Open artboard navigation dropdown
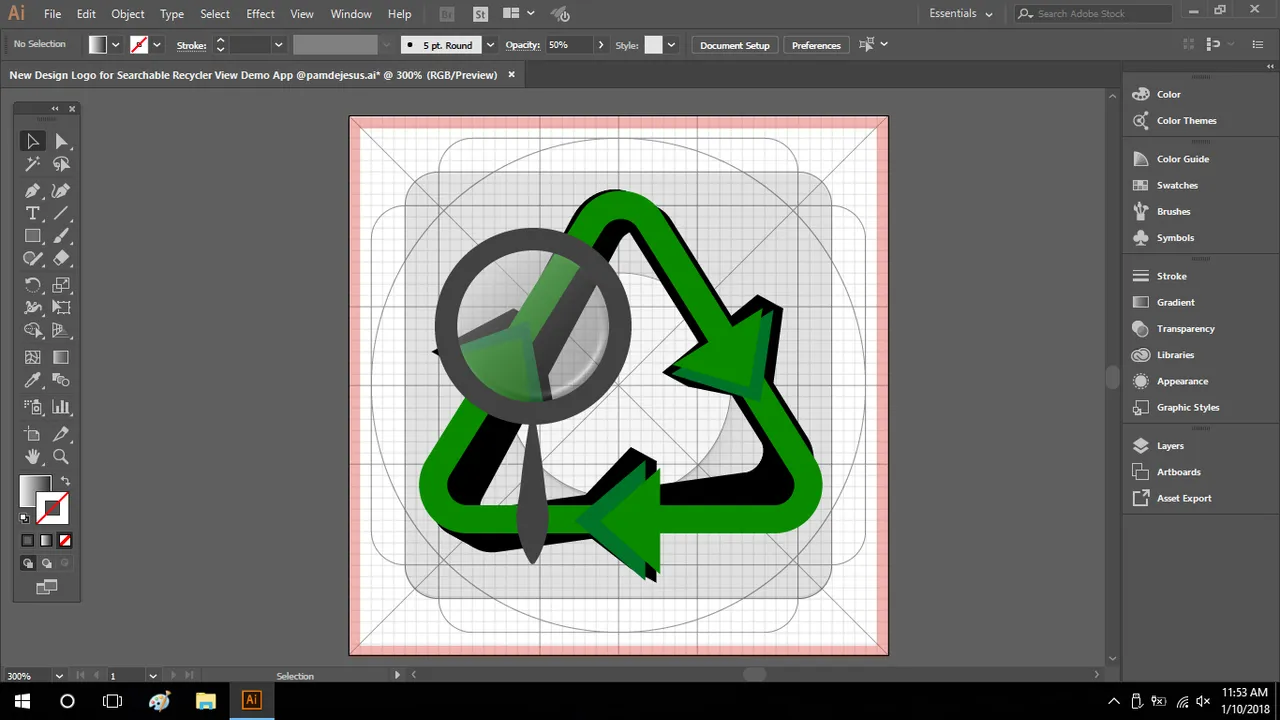 (152, 676)
